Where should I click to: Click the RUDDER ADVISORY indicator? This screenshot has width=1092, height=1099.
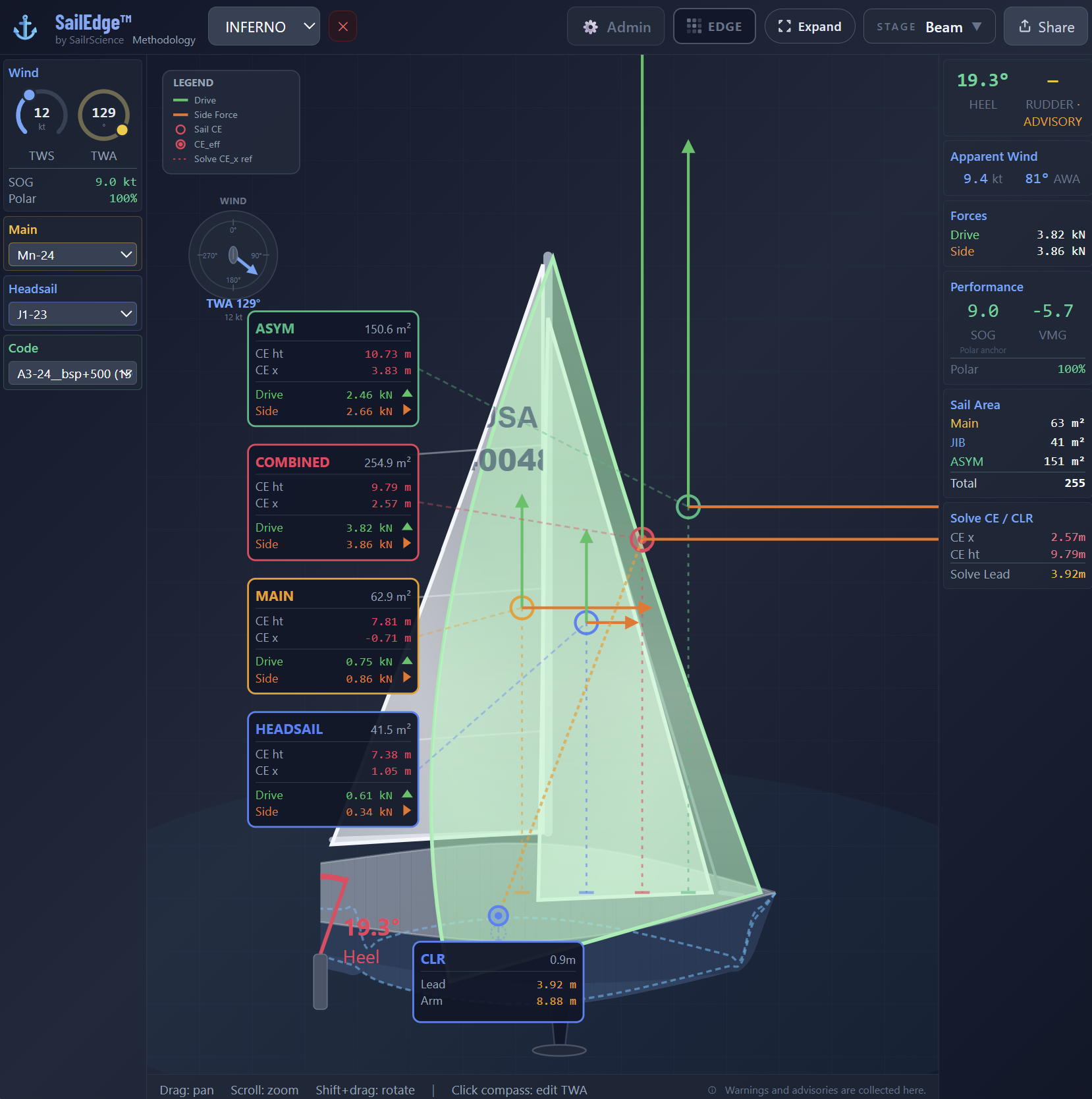[x=1052, y=113]
